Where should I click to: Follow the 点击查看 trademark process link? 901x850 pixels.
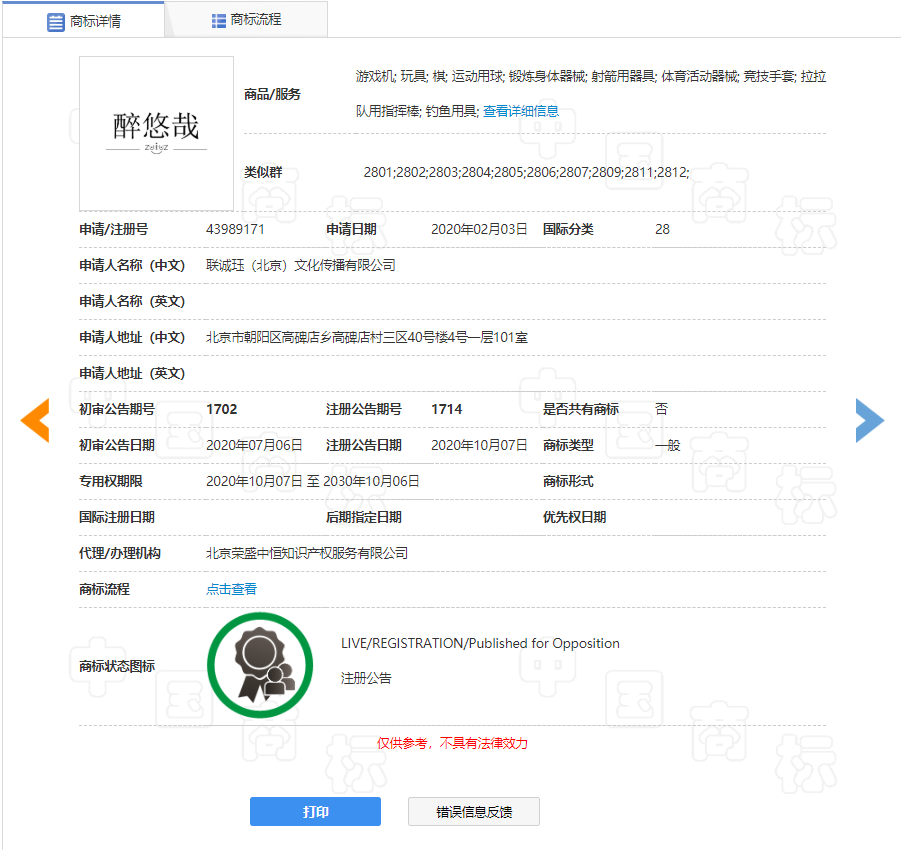point(231,589)
